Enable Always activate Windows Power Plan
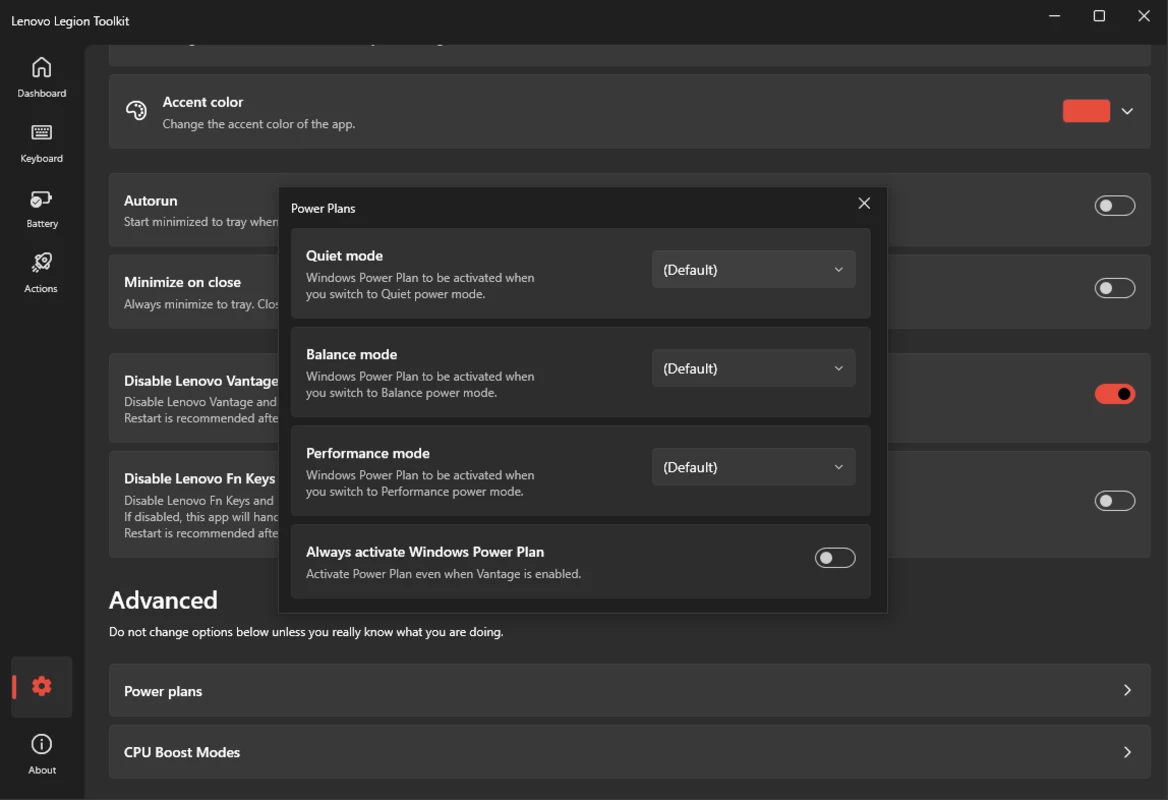Screen dimensions: 1168x800 tap(835, 558)
